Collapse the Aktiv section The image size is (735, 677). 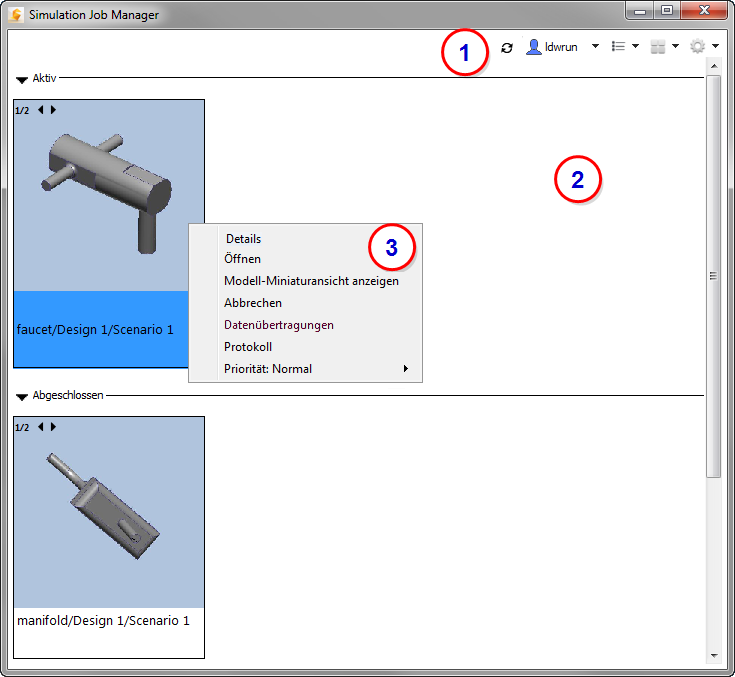[x=22, y=80]
